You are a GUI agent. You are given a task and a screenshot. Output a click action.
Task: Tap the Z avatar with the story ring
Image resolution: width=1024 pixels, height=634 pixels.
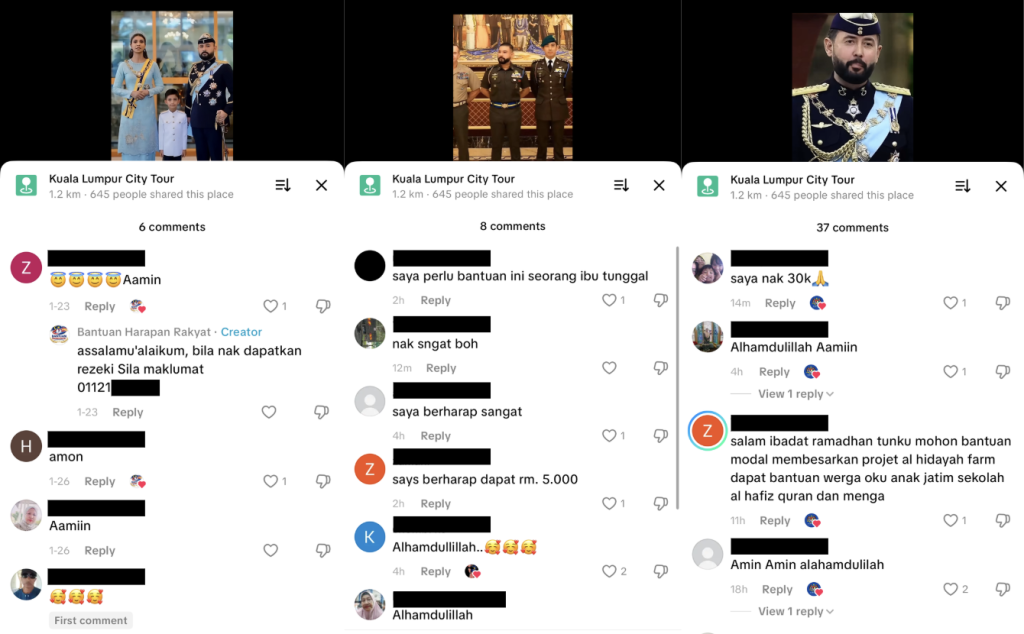pyautogui.click(x=707, y=430)
